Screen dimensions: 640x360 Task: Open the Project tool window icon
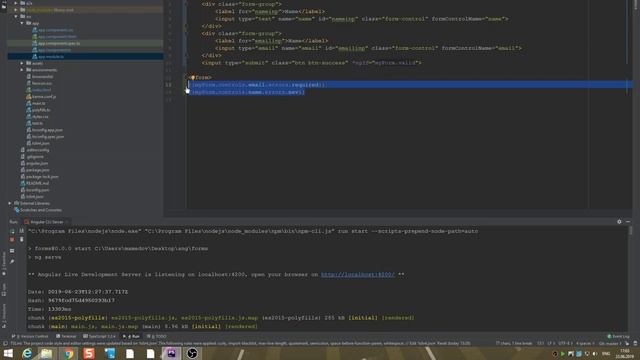tap(4, 6)
